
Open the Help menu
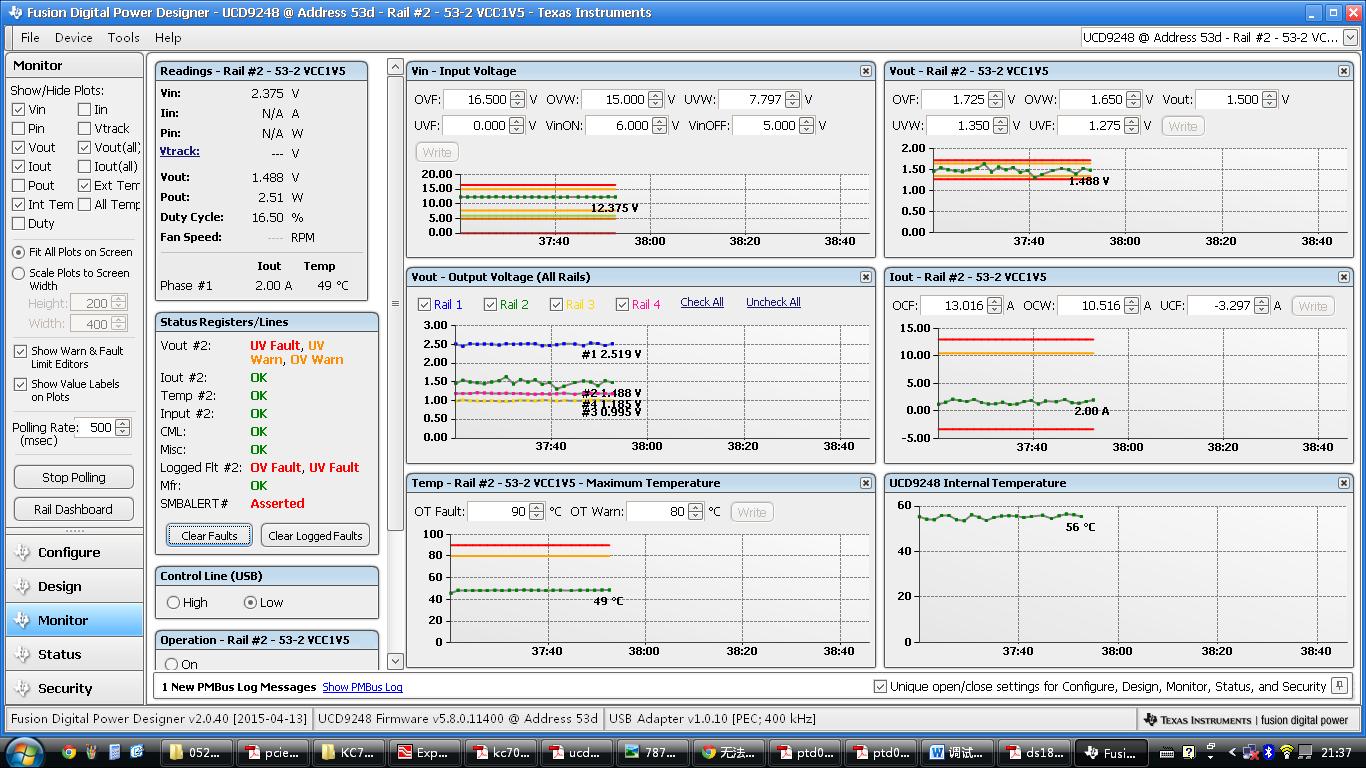pyautogui.click(x=168, y=37)
